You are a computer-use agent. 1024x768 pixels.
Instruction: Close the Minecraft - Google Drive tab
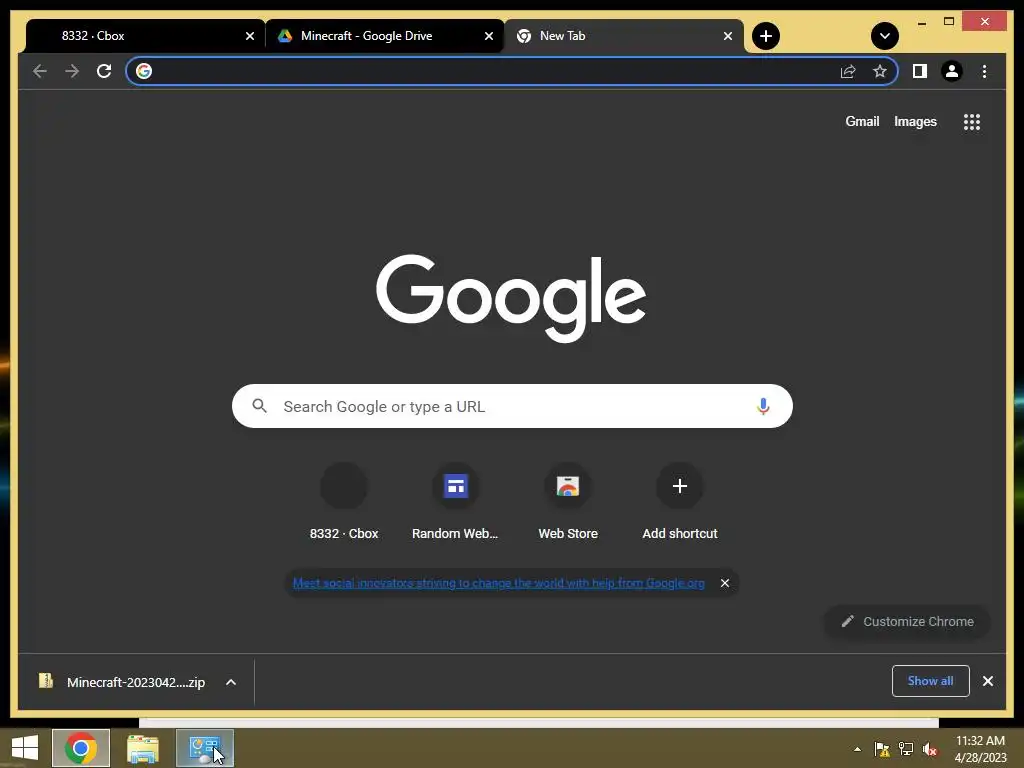pos(488,36)
